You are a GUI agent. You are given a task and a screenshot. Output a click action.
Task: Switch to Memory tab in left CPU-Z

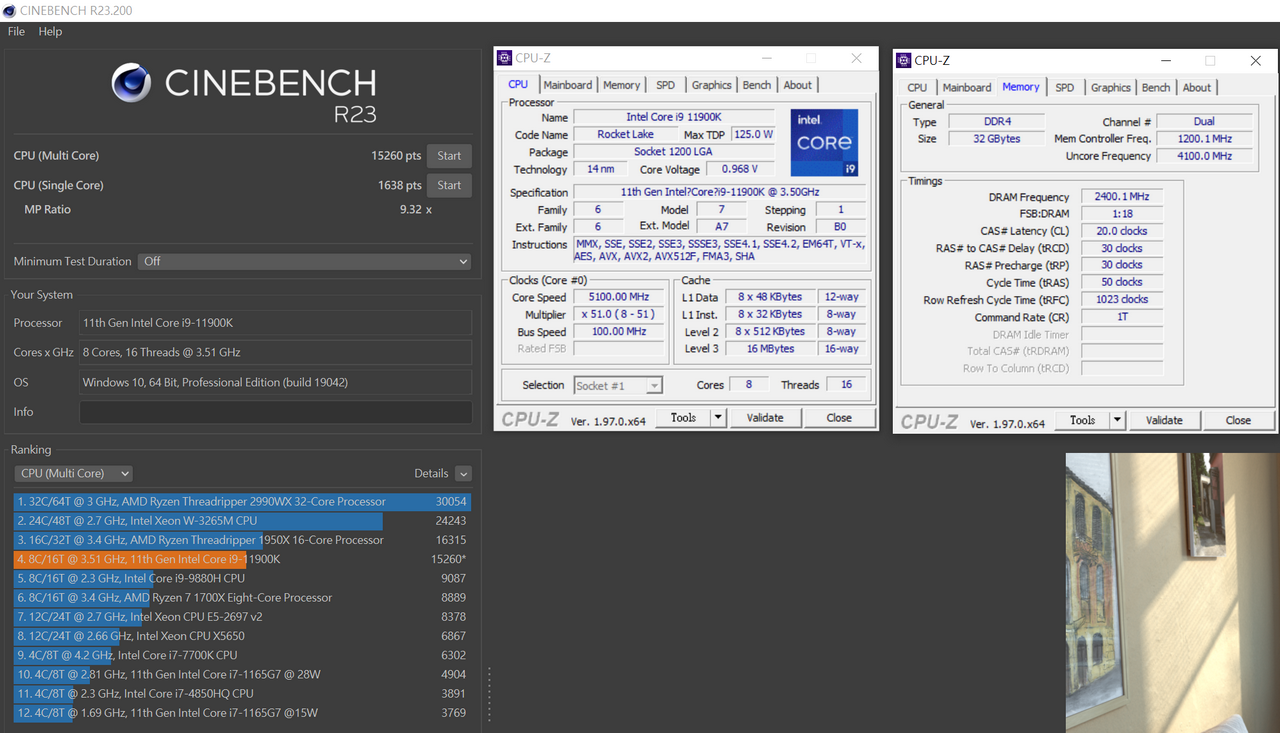[x=621, y=85]
